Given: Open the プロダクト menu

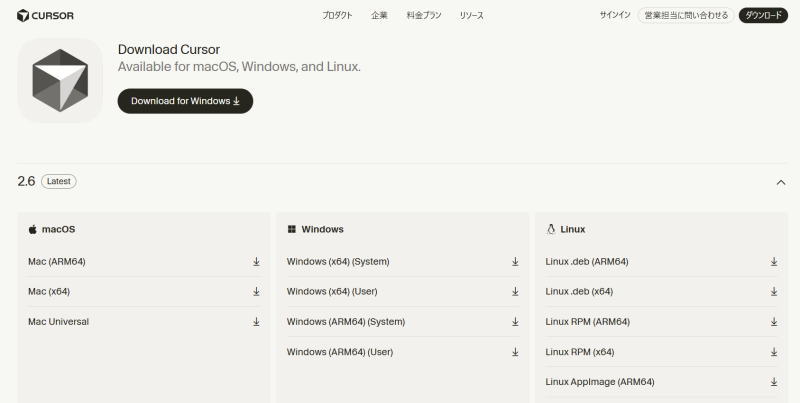Looking at the screenshot, I should 337,15.
